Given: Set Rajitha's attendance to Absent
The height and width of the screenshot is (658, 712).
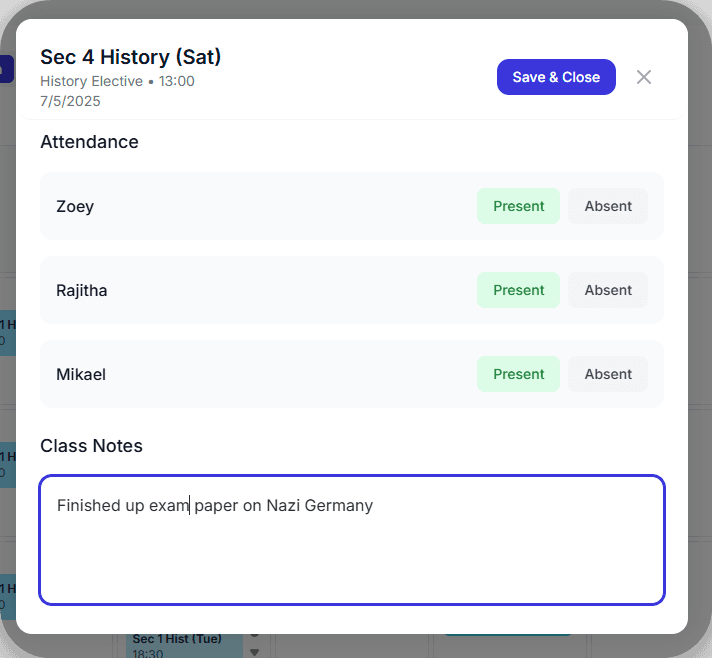Looking at the screenshot, I should point(608,290).
